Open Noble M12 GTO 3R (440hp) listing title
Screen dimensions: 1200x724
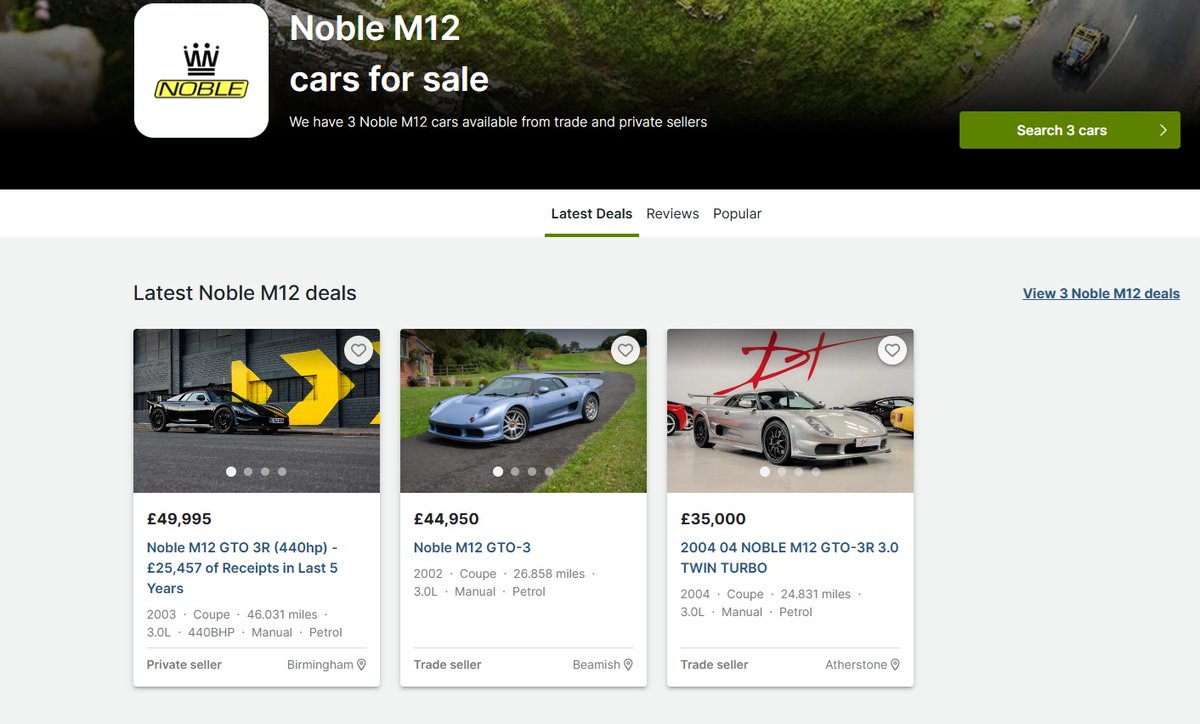click(243, 568)
